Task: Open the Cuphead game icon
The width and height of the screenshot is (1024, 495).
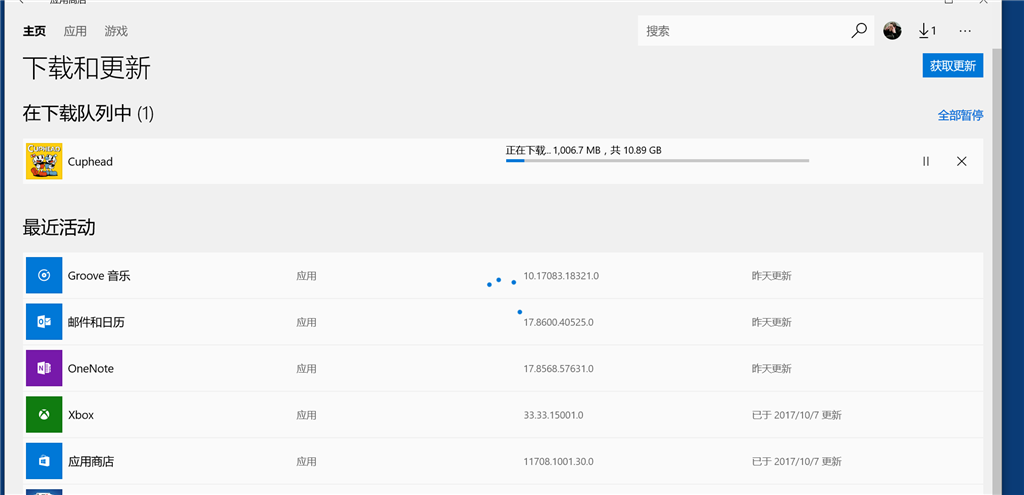Action: click(44, 161)
